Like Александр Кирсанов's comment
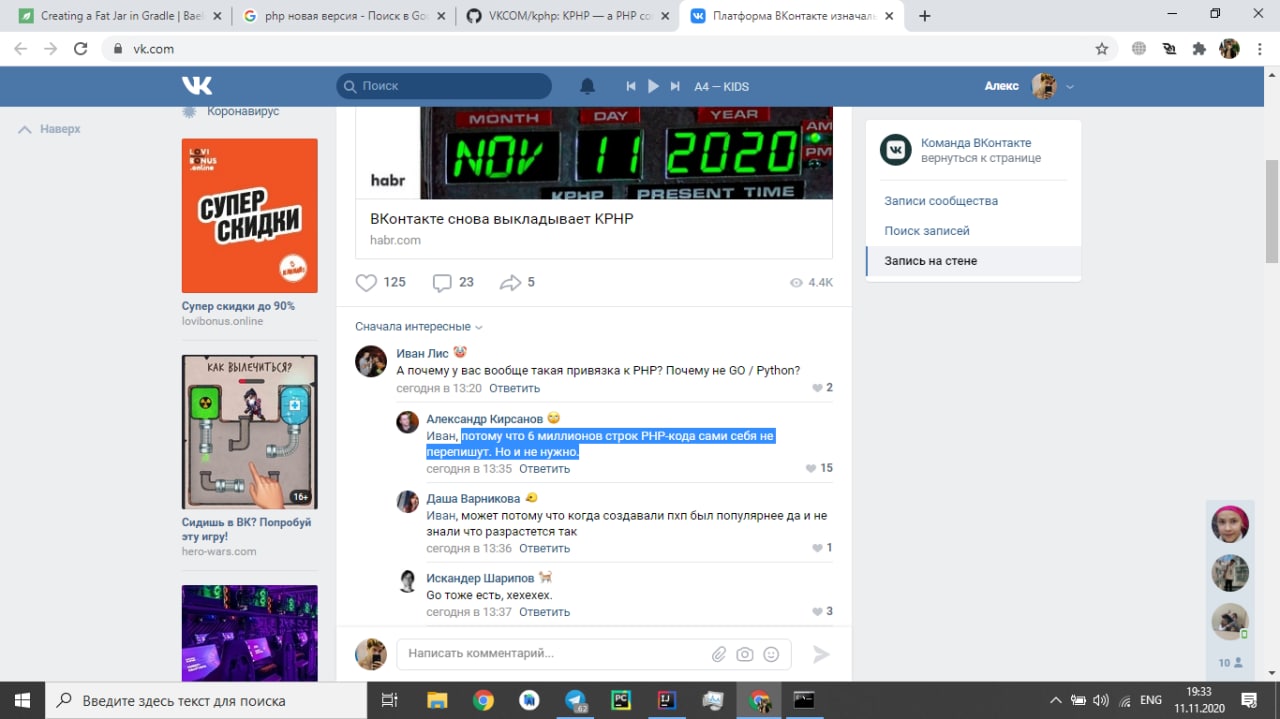Viewport: 1280px width, 719px height. 810,468
